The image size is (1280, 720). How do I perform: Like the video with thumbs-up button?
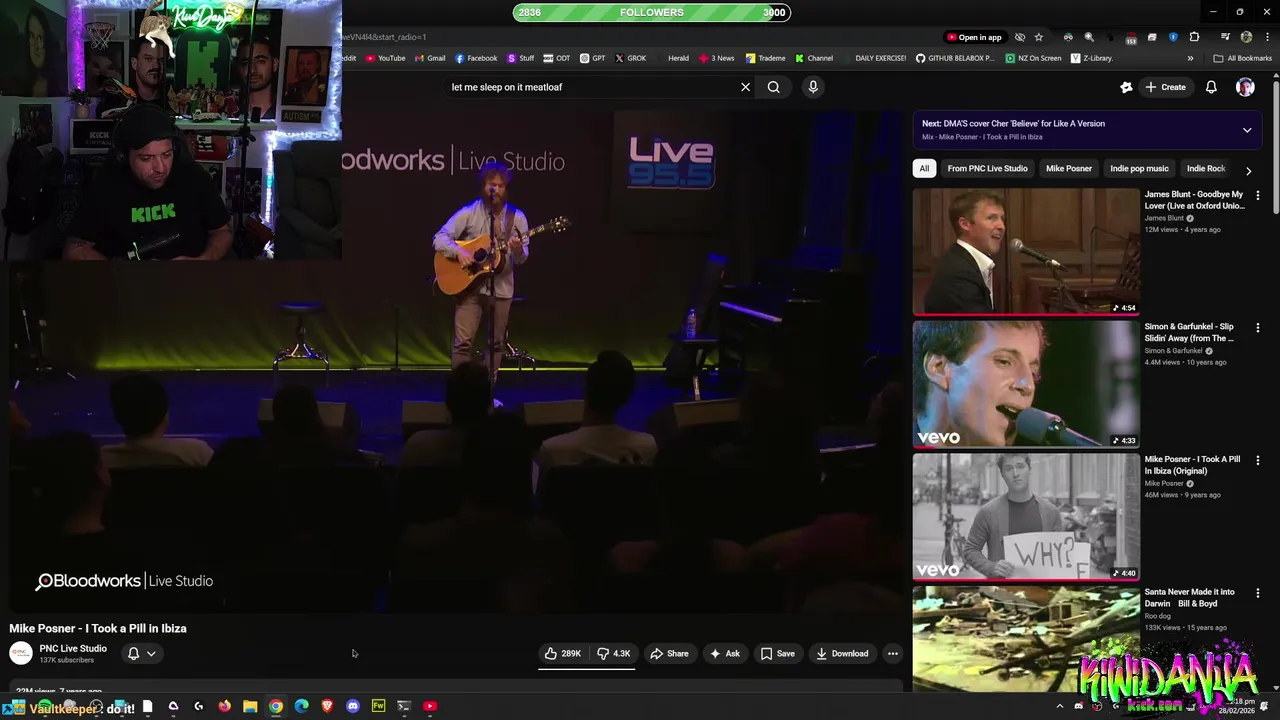click(563, 653)
